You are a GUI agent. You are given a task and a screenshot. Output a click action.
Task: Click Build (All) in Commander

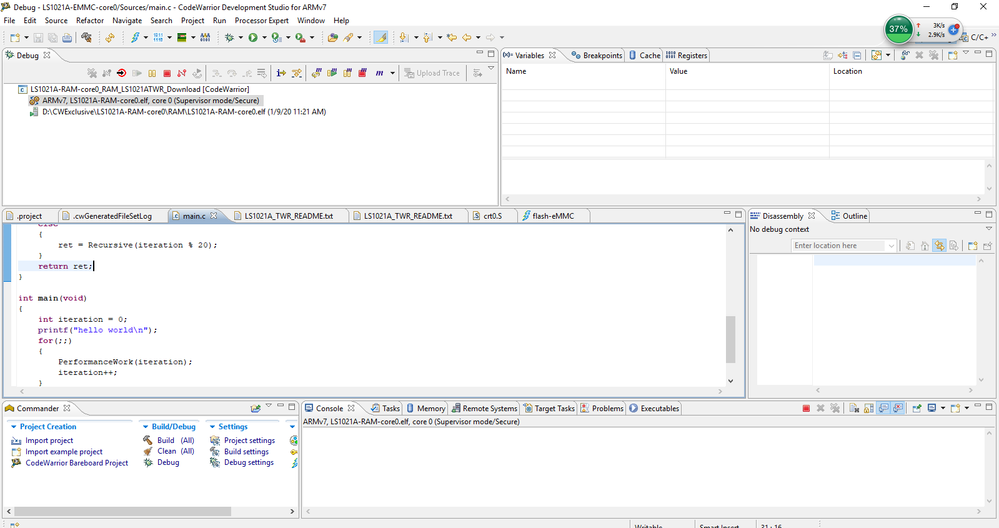click(x=175, y=441)
